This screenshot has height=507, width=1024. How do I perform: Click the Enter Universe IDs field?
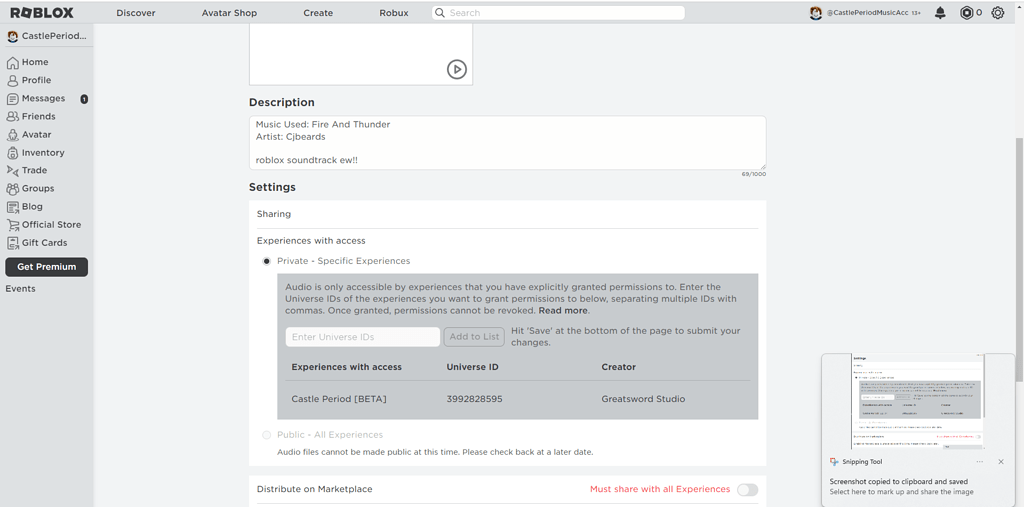[362, 337]
